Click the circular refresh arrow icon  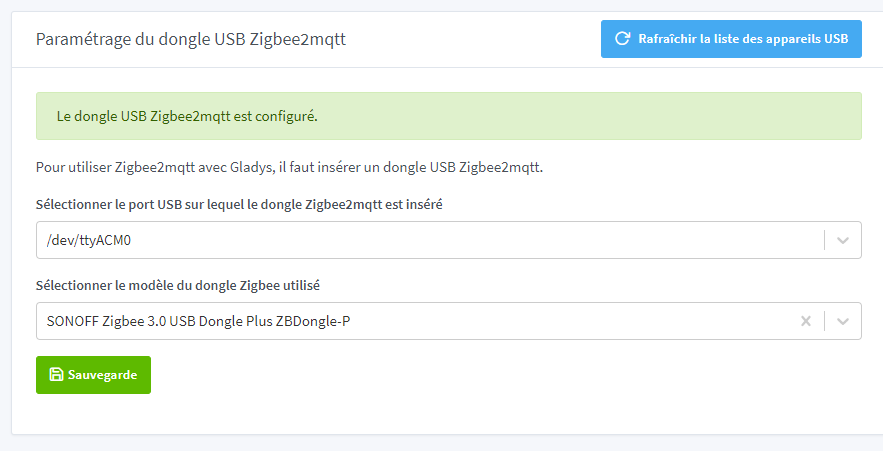tap(622, 39)
